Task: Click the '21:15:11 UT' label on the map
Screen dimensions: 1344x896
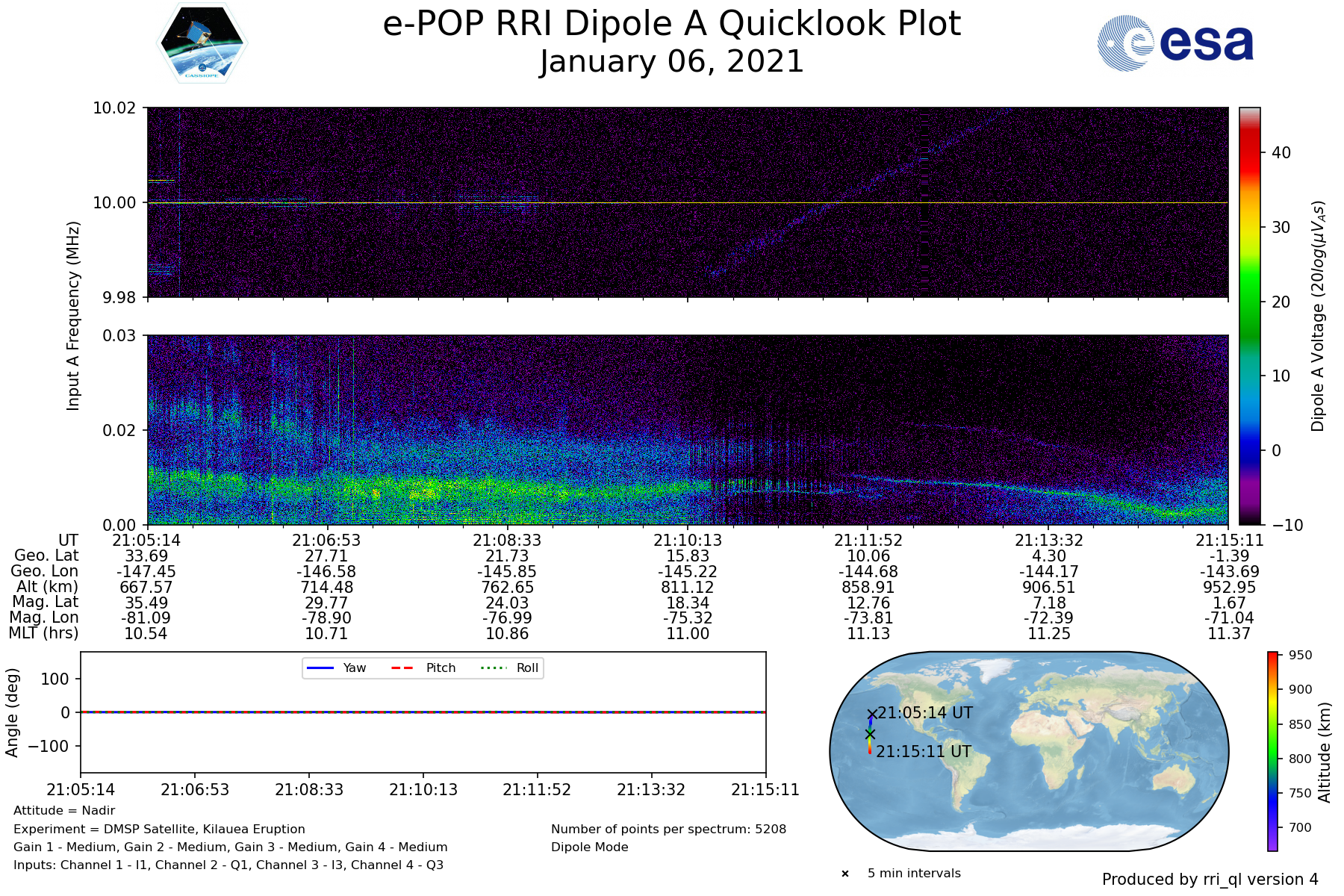Action: (924, 752)
